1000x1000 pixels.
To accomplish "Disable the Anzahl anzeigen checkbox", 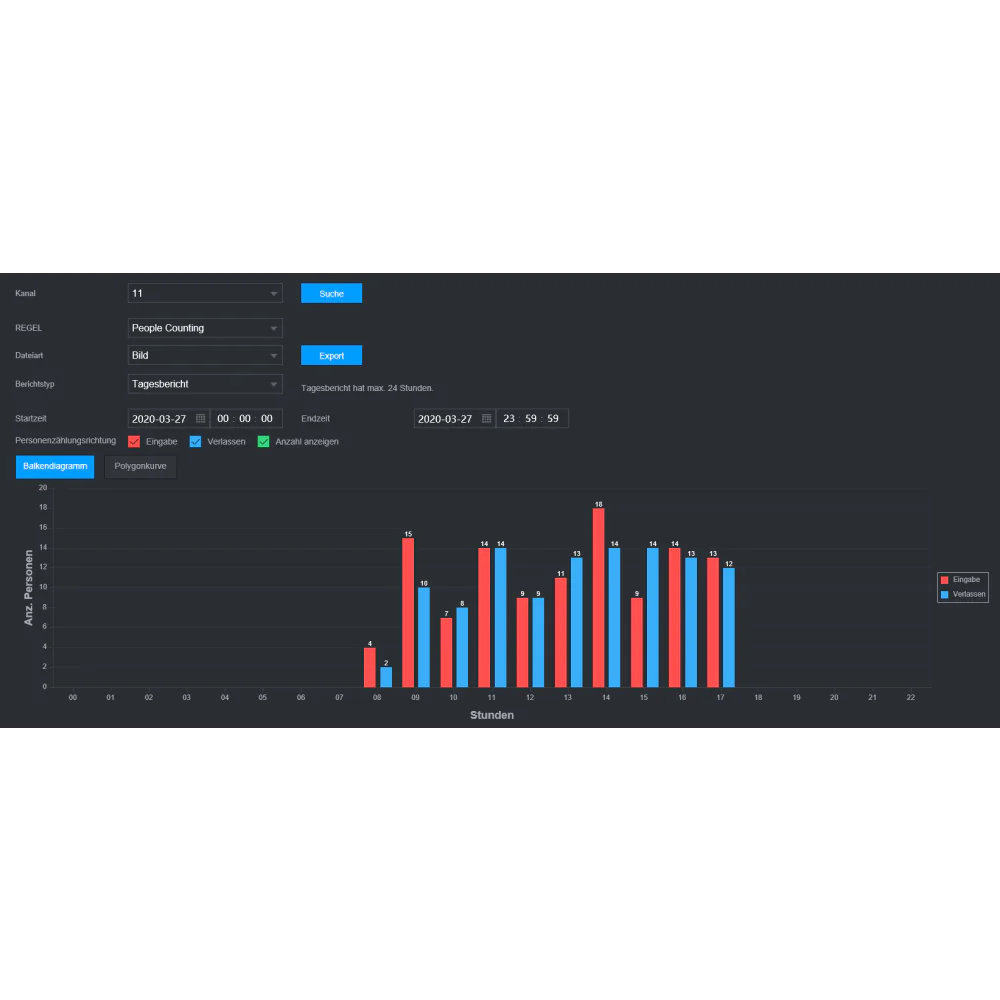I will pyautogui.click(x=264, y=441).
